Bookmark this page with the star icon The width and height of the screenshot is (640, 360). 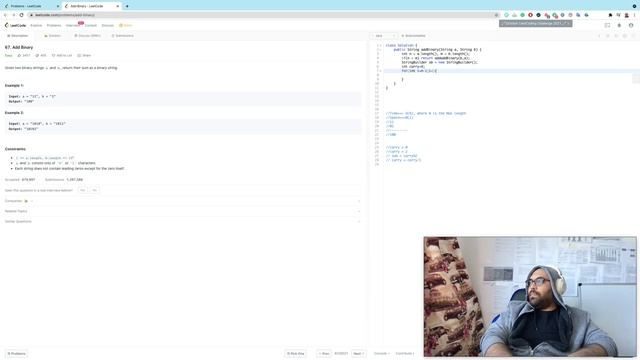click(x=496, y=15)
